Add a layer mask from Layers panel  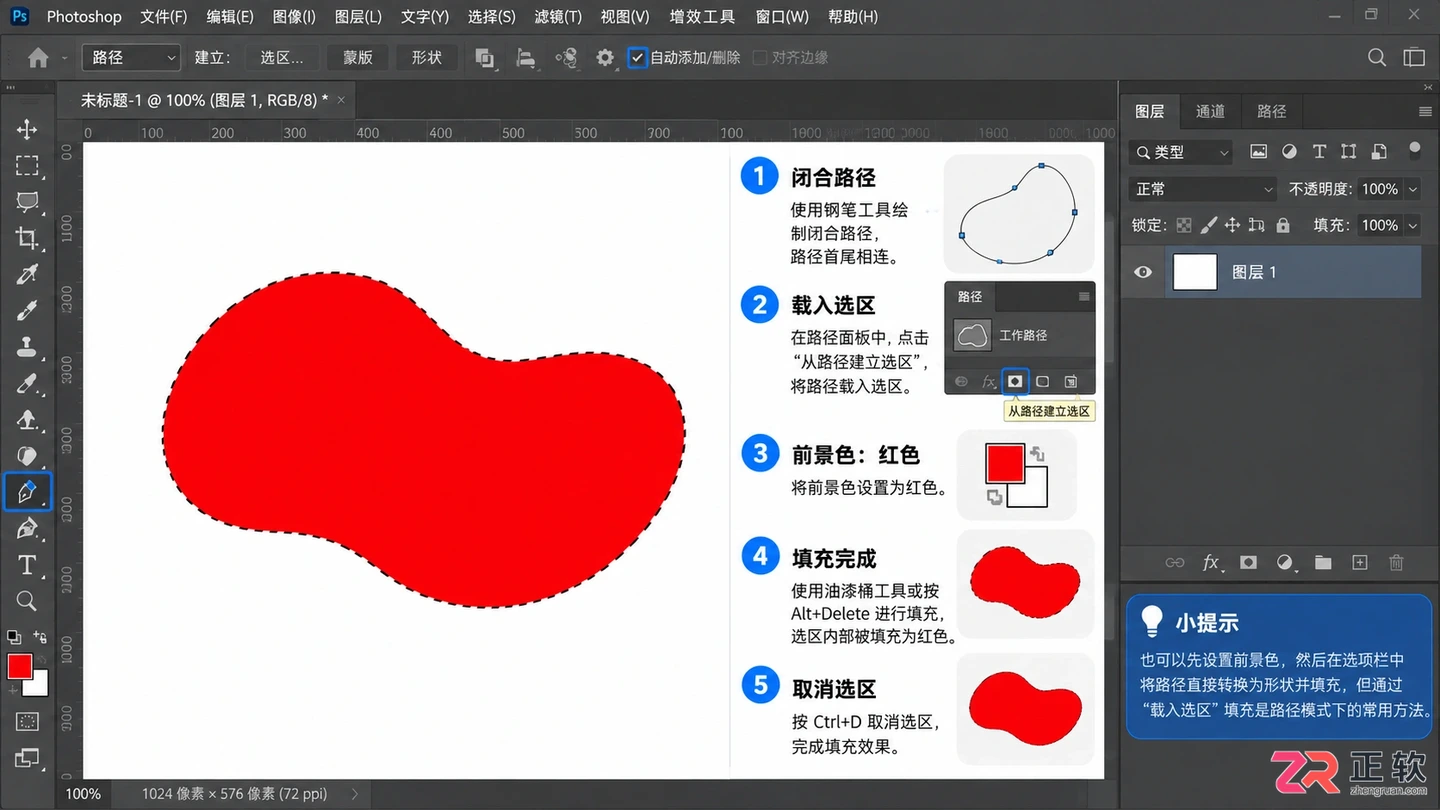click(1248, 563)
